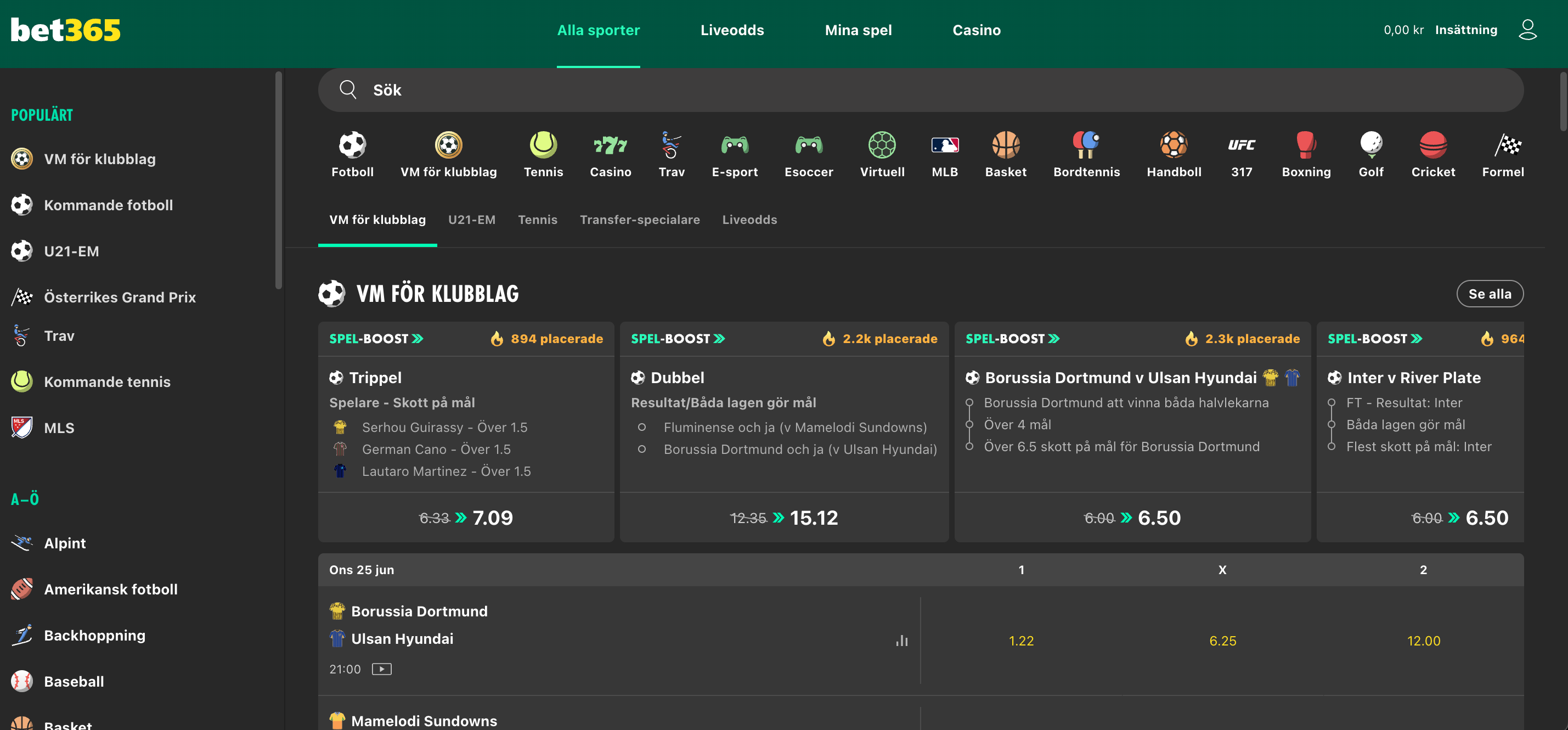This screenshot has height=730, width=1568.
Task: Click SPEL-BOOST header on Trippel card
Action: (x=376, y=339)
